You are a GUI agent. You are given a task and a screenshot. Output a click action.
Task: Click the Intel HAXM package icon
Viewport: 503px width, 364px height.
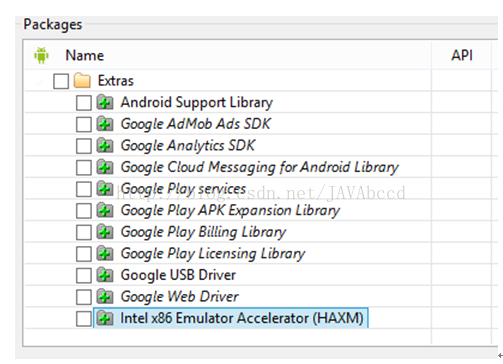point(105,318)
